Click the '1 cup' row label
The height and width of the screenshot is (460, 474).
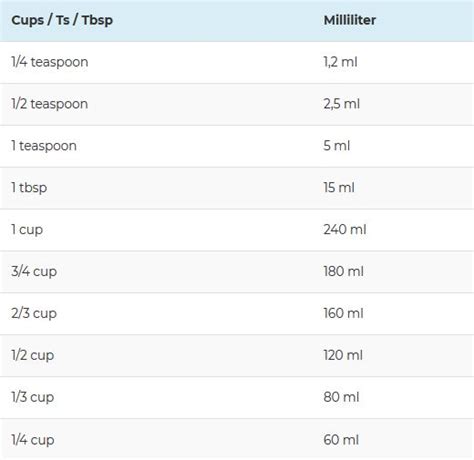(27, 230)
